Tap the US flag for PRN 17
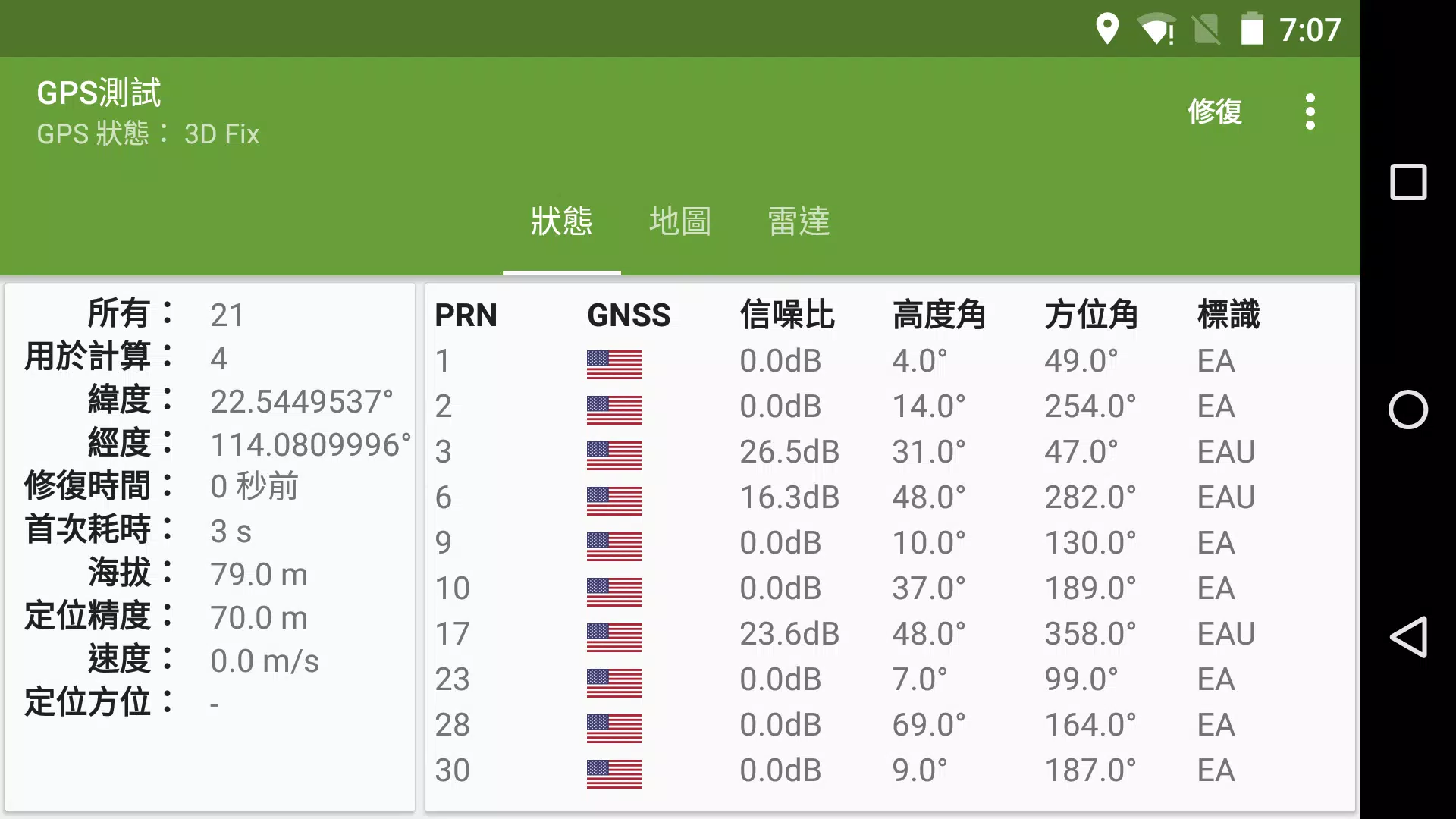 tap(614, 637)
